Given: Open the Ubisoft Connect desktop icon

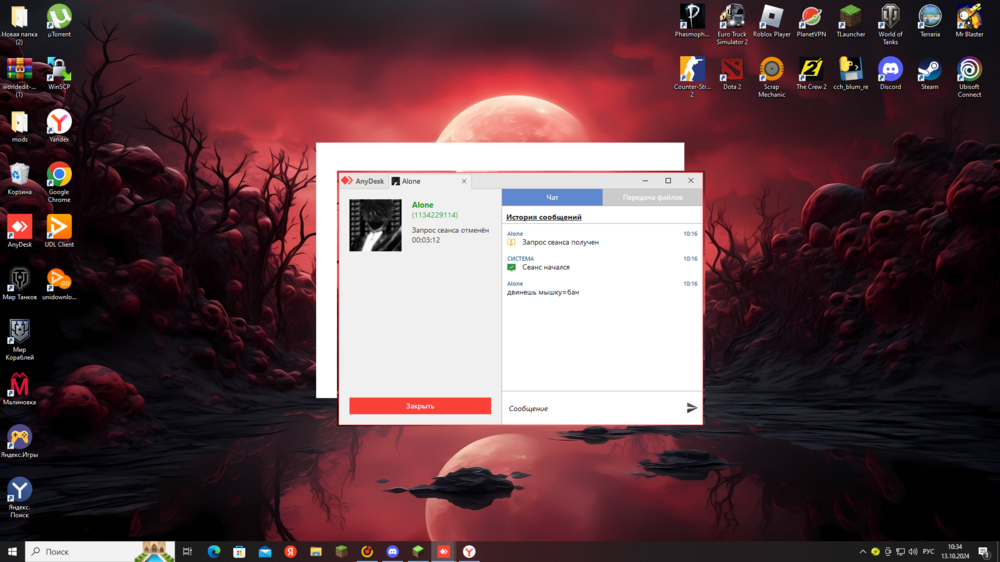Looking at the screenshot, I should (969, 77).
